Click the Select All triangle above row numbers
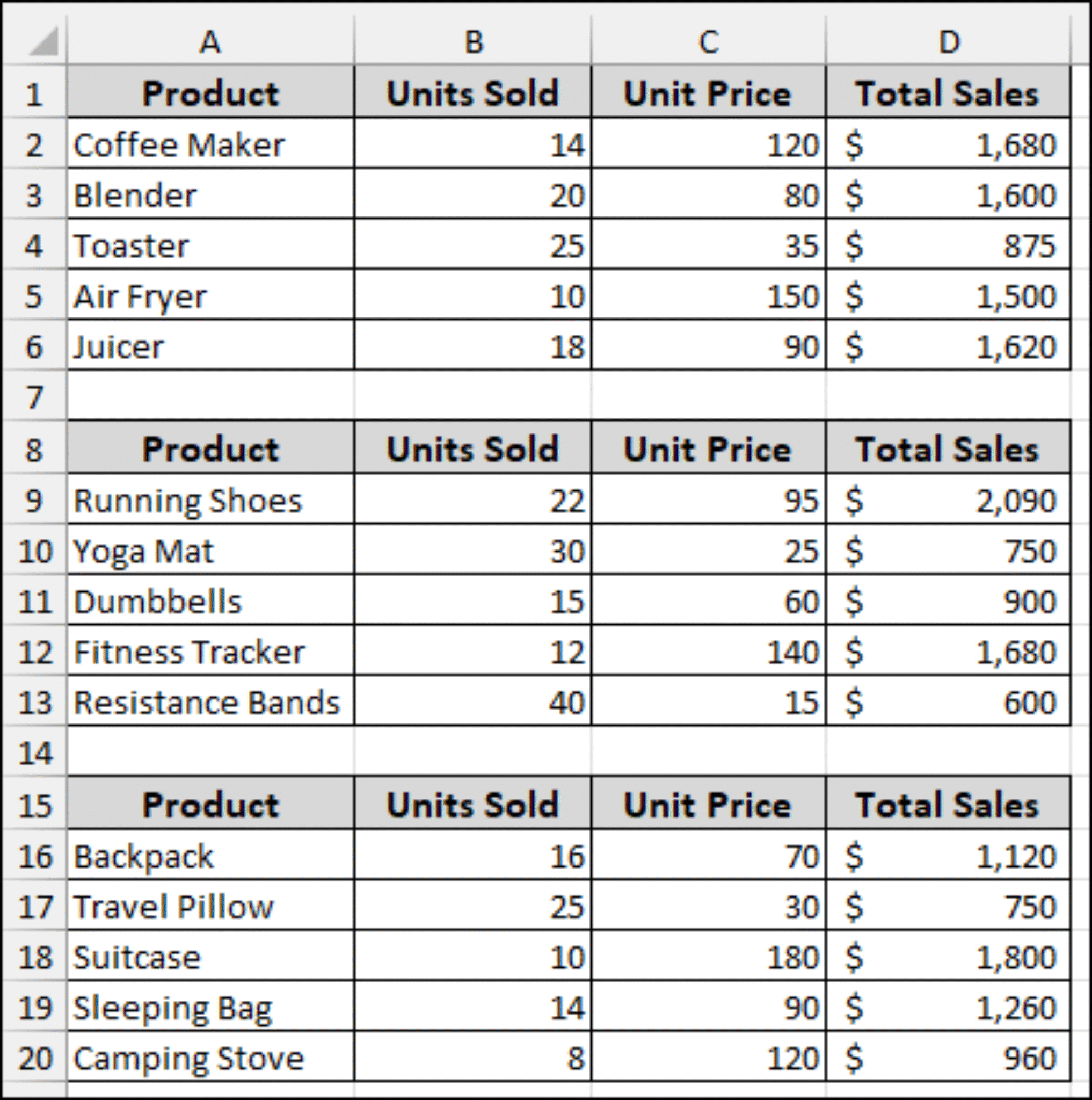The height and width of the screenshot is (1100, 1092). pos(34,40)
